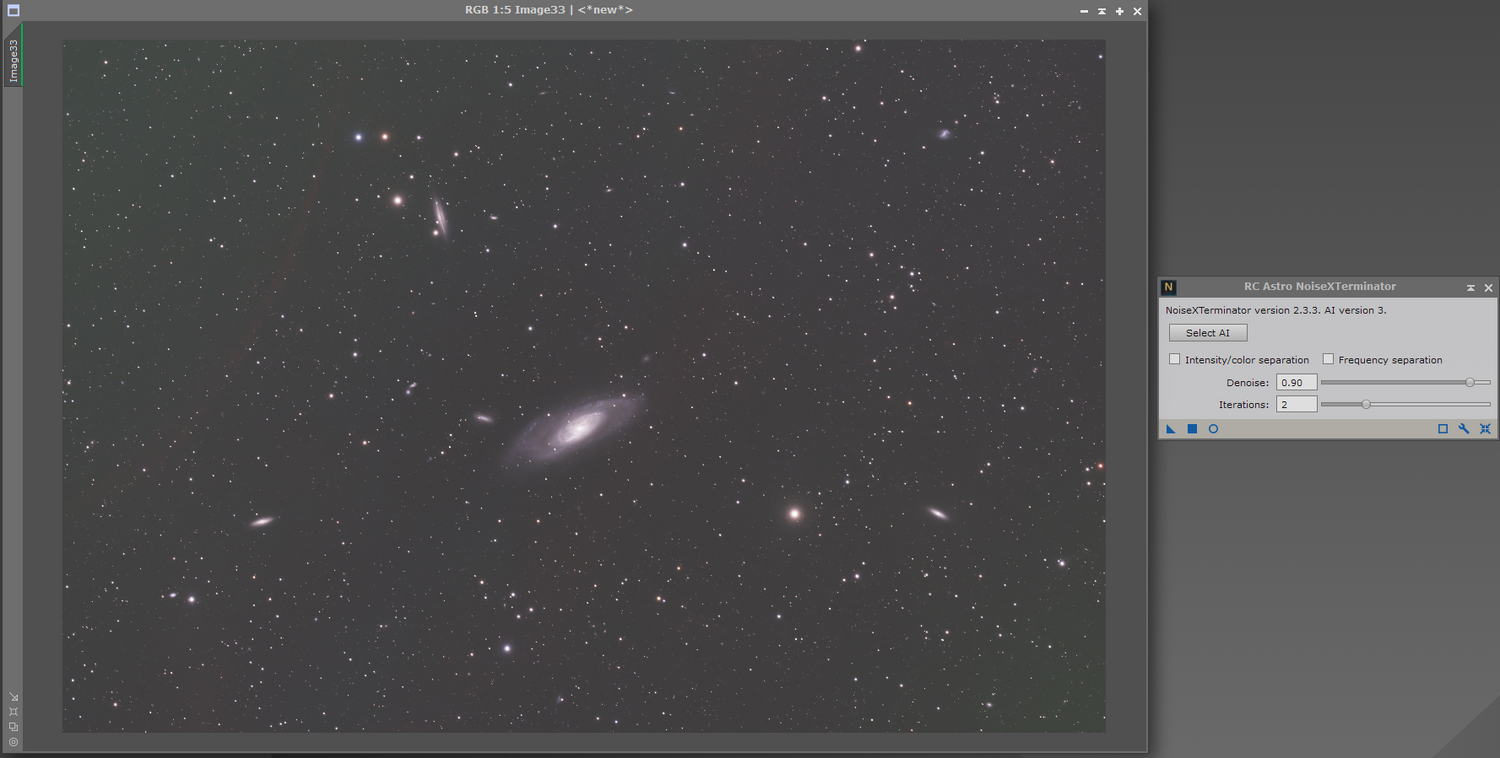Click the "Iterations:" label
Image resolution: width=1500 pixels, height=758 pixels.
coord(1244,405)
